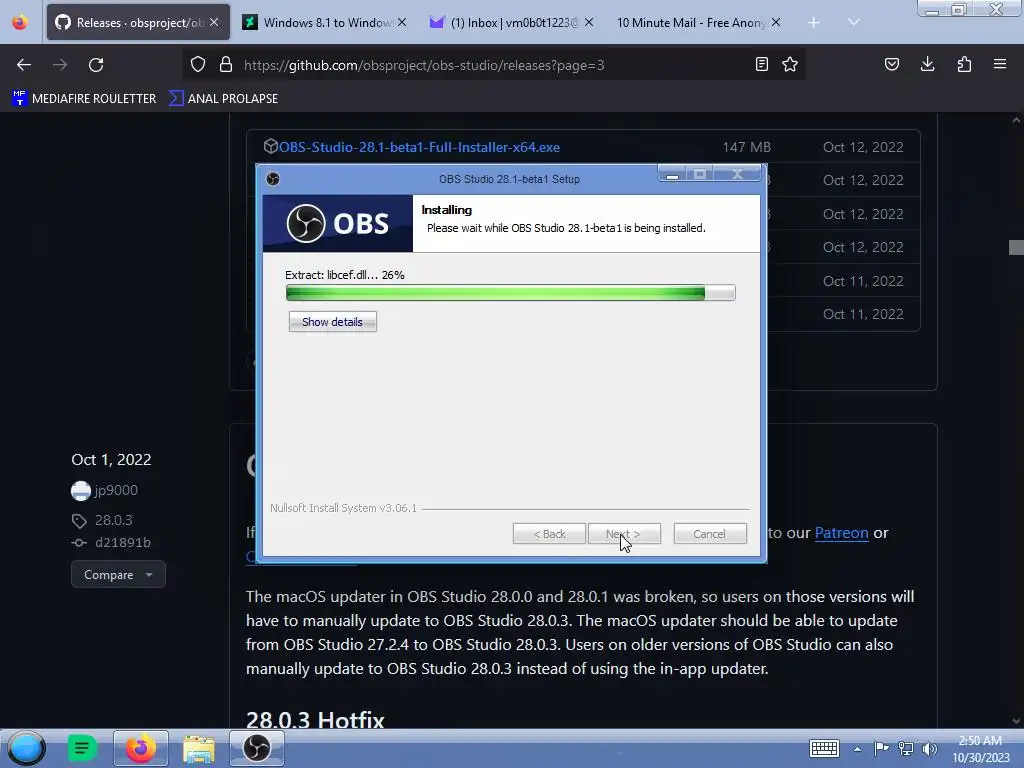Open the Patreon link
The width and height of the screenshot is (1024, 768).
(841, 533)
